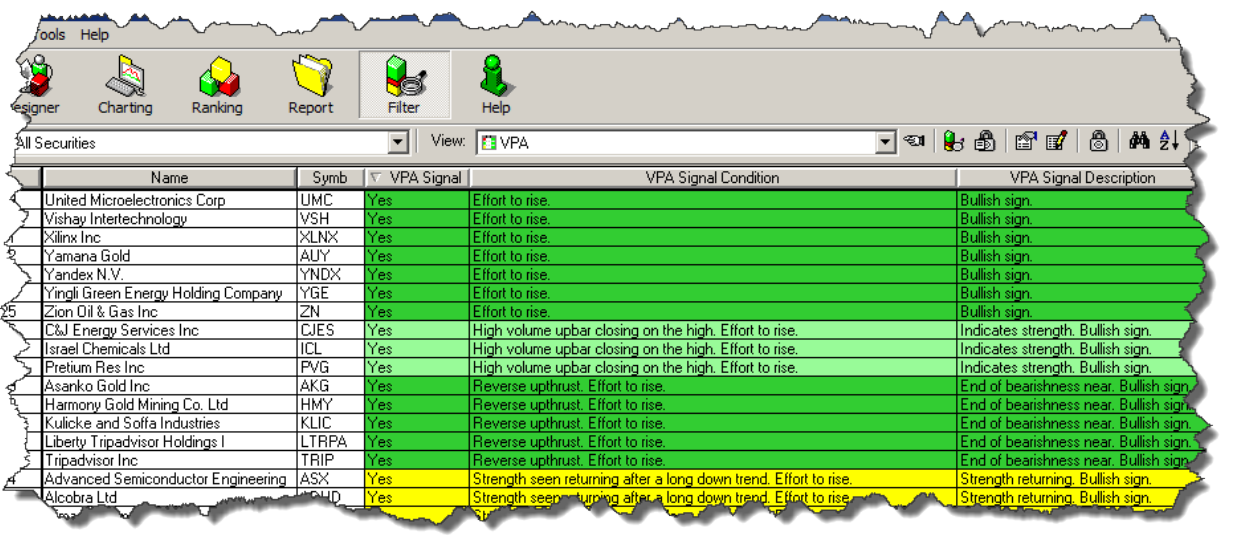Sort by the Name column header

pyautogui.click(x=169, y=178)
